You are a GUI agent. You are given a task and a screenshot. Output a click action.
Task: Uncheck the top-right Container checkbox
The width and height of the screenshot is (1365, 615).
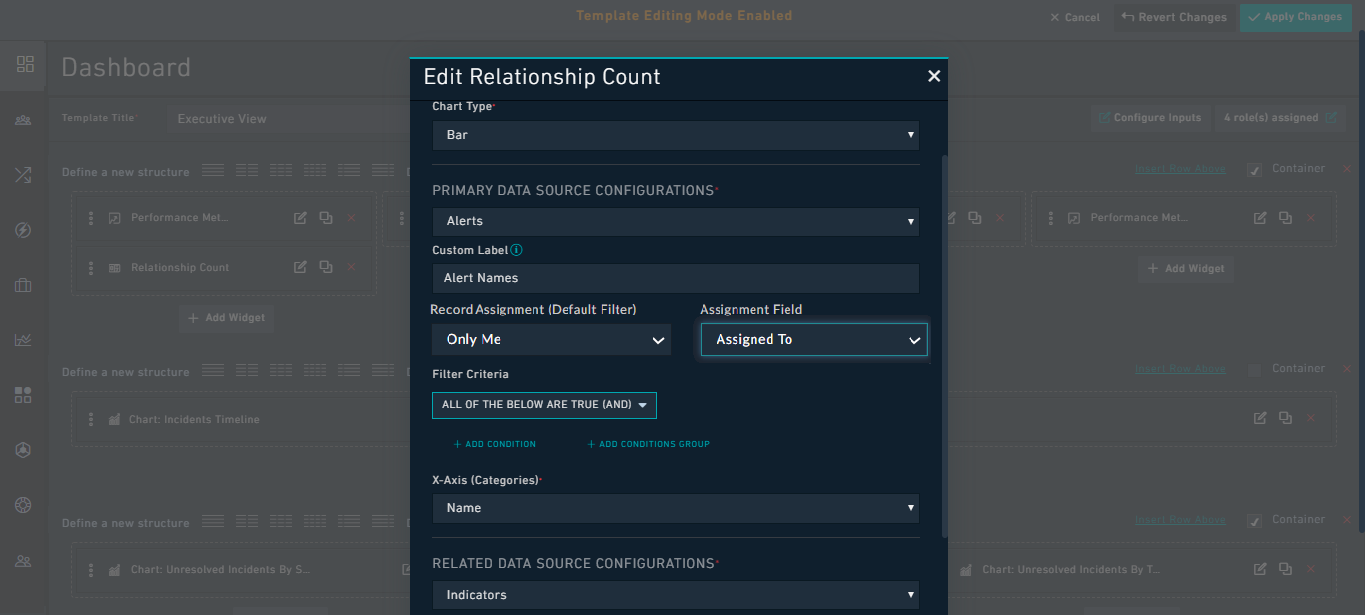click(x=1253, y=168)
